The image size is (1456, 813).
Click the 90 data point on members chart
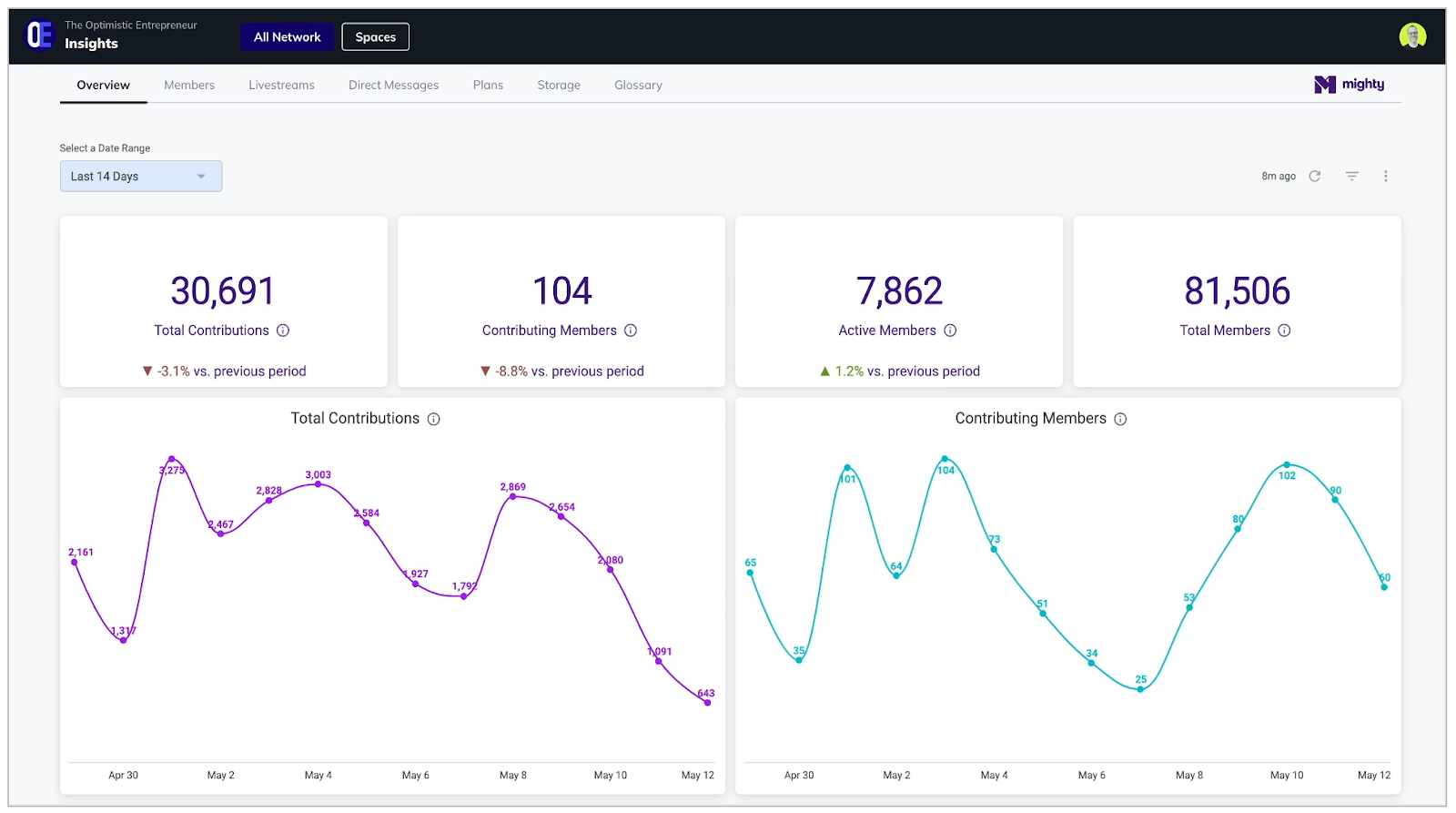tap(1336, 500)
